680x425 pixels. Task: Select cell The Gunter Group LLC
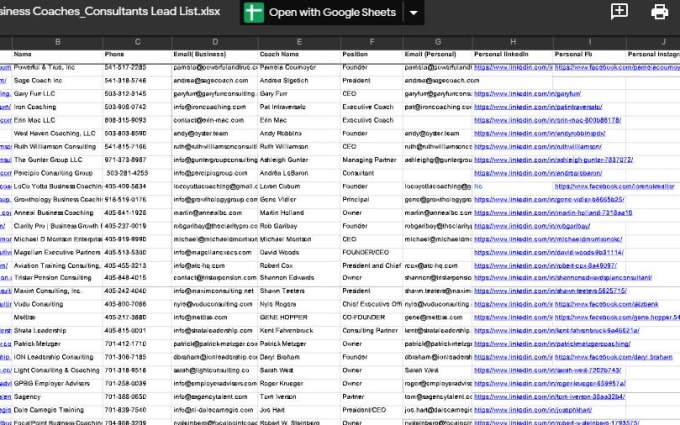coord(58,160)
